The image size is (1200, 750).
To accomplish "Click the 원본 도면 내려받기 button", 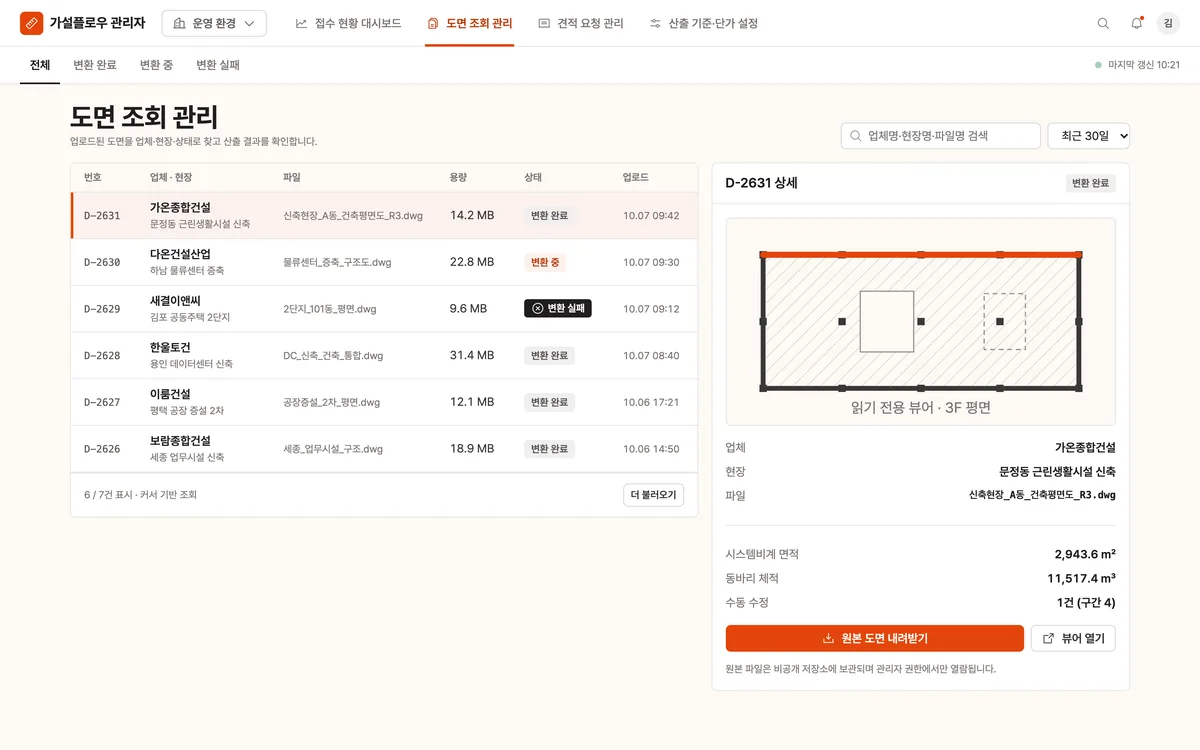I will click(875, 638).
